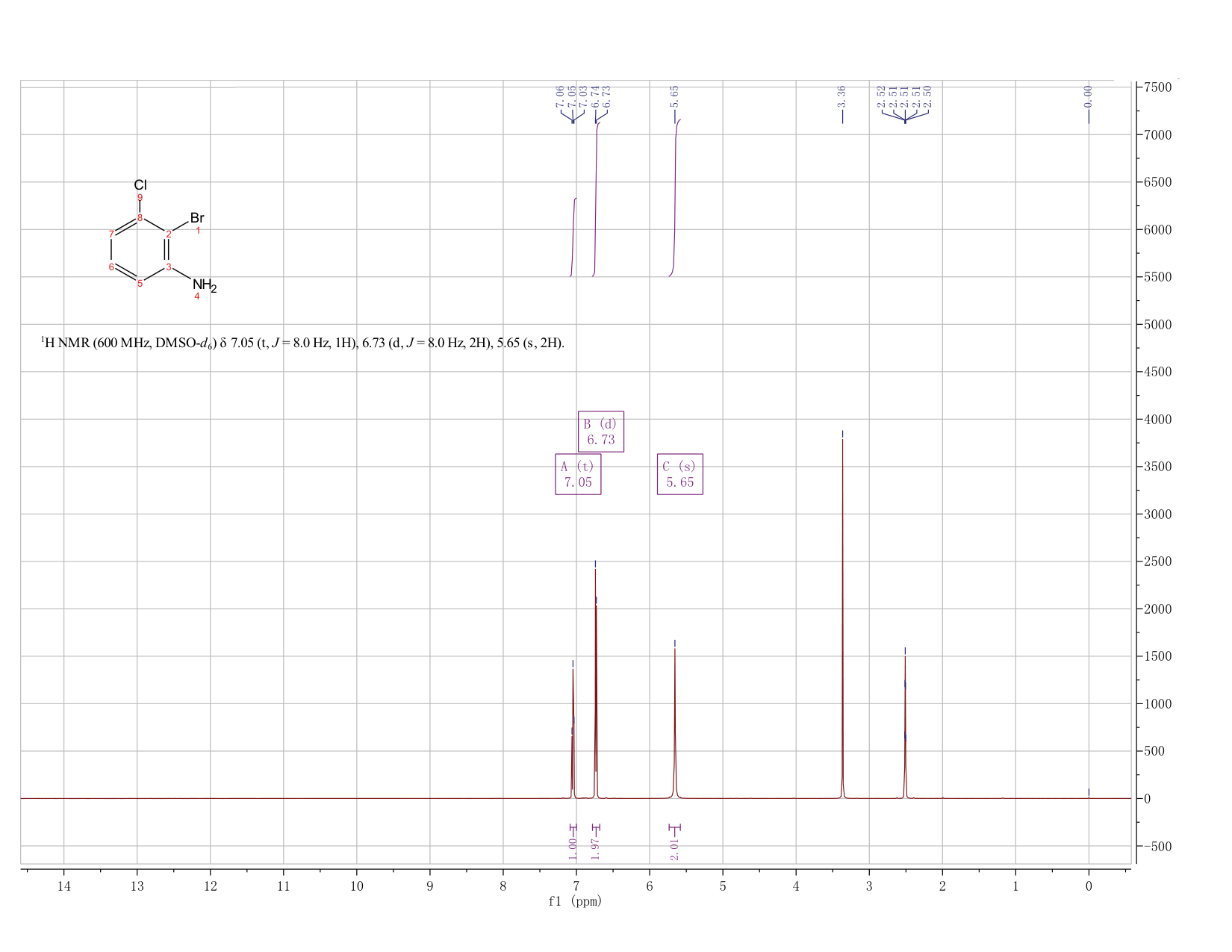This screenshot has width=1232, height=952.
Task: Click the 2.52 peak label in solvent cluster
Action: coord(881,95)
